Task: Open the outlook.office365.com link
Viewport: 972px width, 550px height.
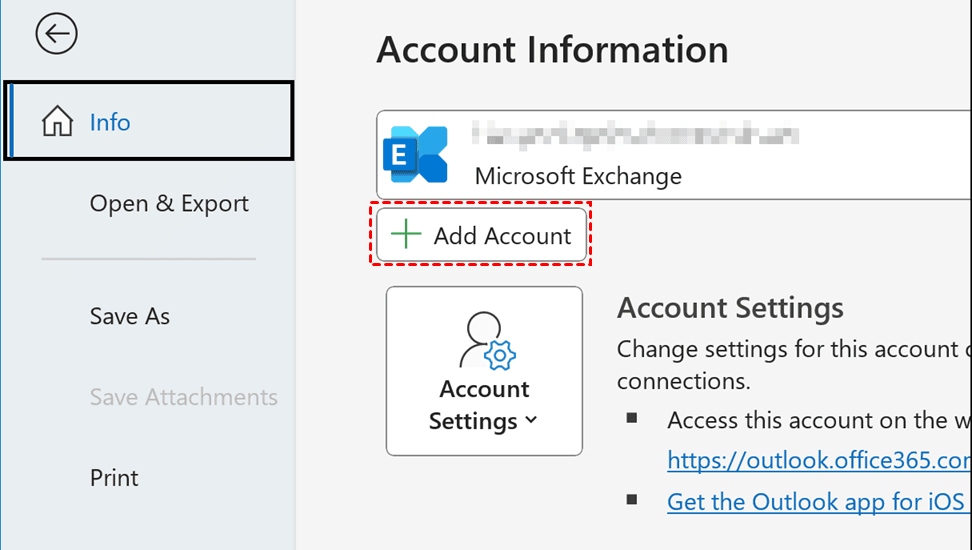Action: (x=820, y=461)
